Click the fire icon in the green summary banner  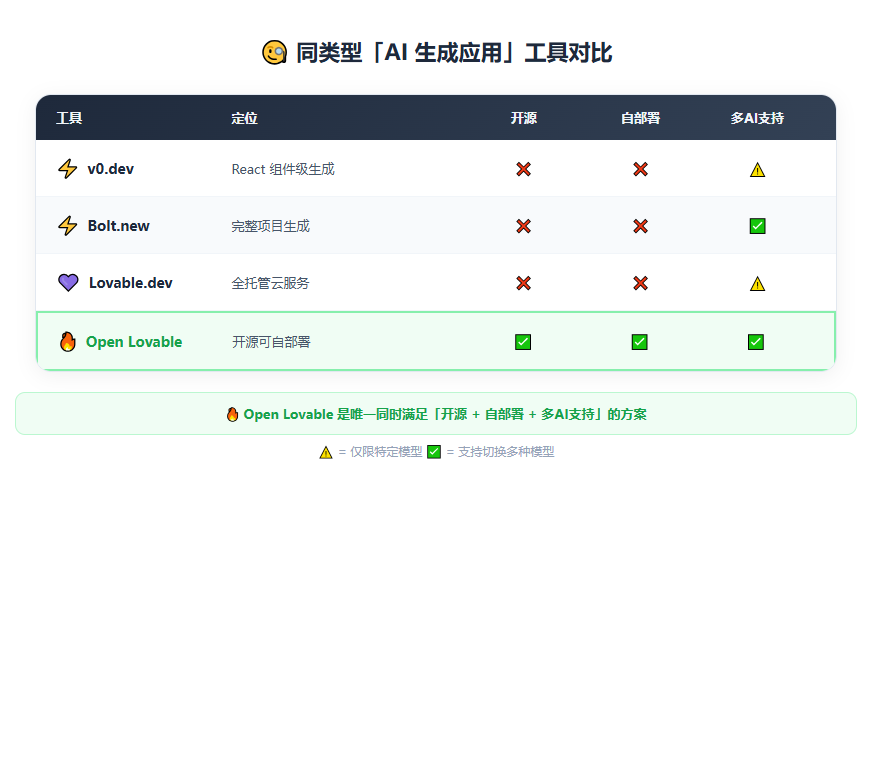pos(232,414)
